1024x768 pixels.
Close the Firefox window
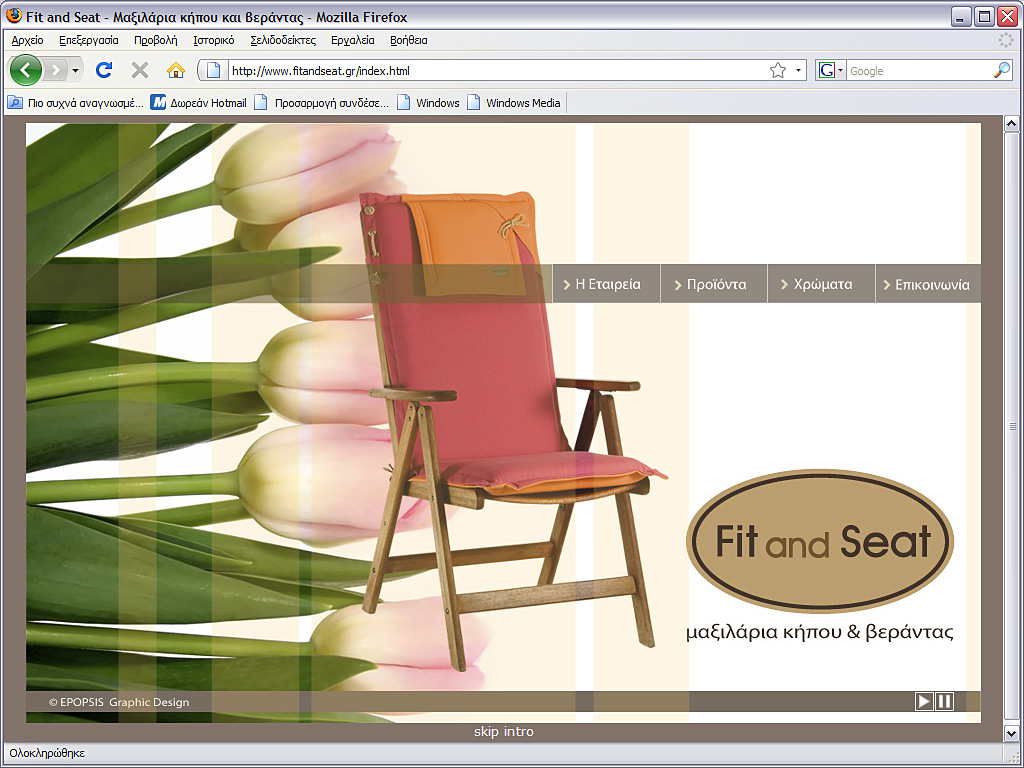tap(1008, 17)
